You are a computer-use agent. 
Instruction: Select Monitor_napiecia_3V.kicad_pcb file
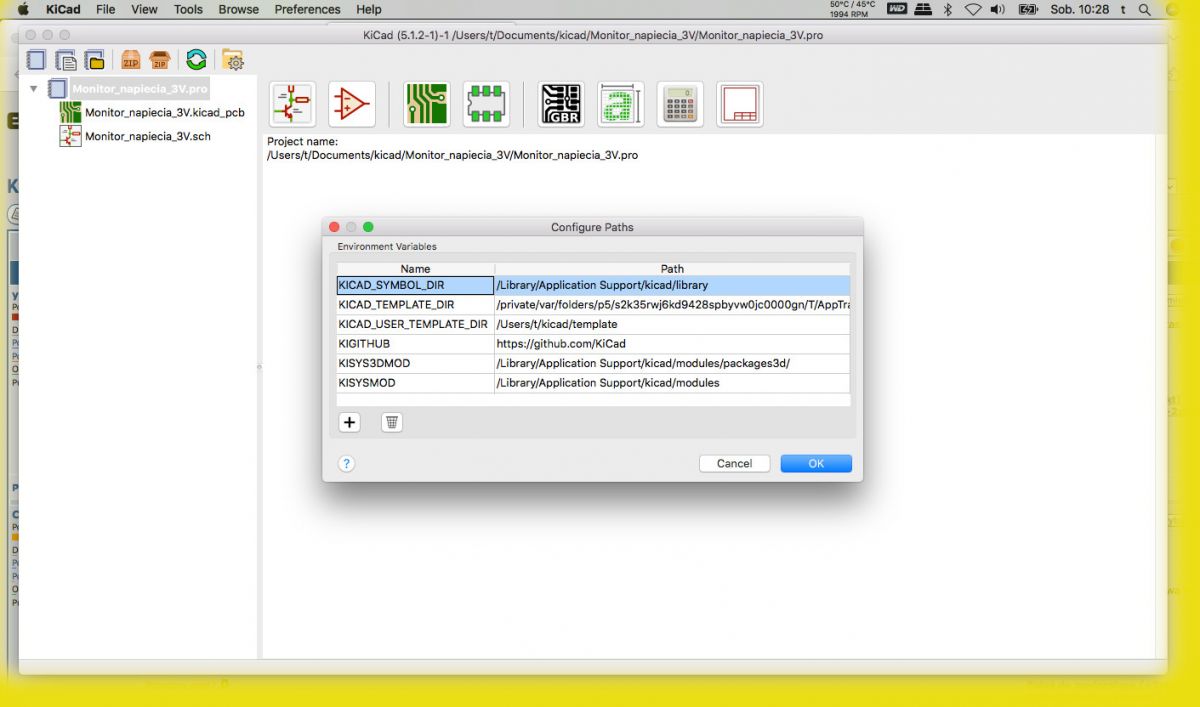click(165, 113)
